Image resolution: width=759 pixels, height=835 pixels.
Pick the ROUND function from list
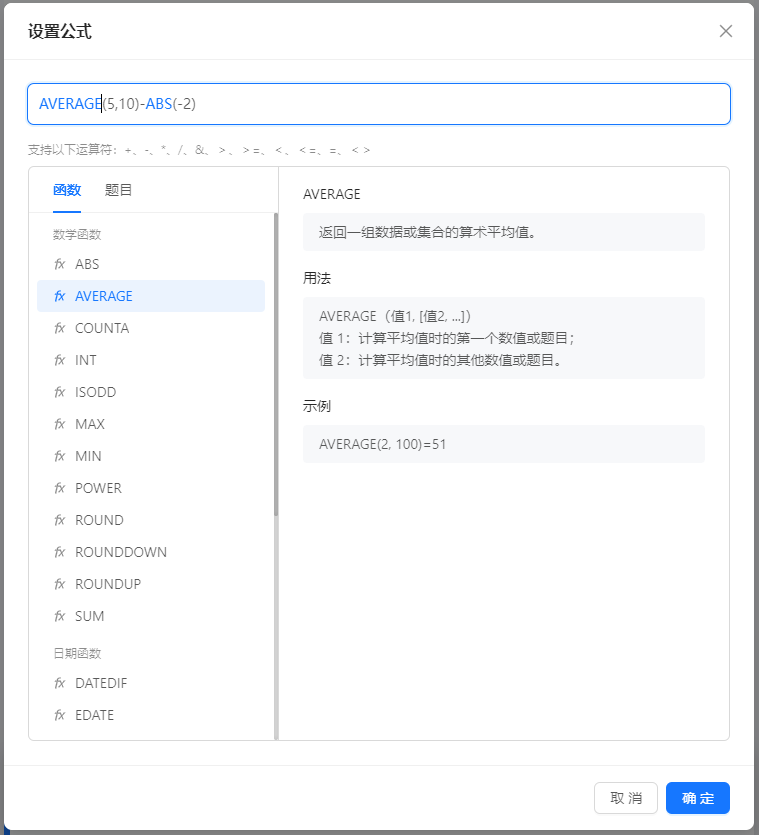[151, 520]
